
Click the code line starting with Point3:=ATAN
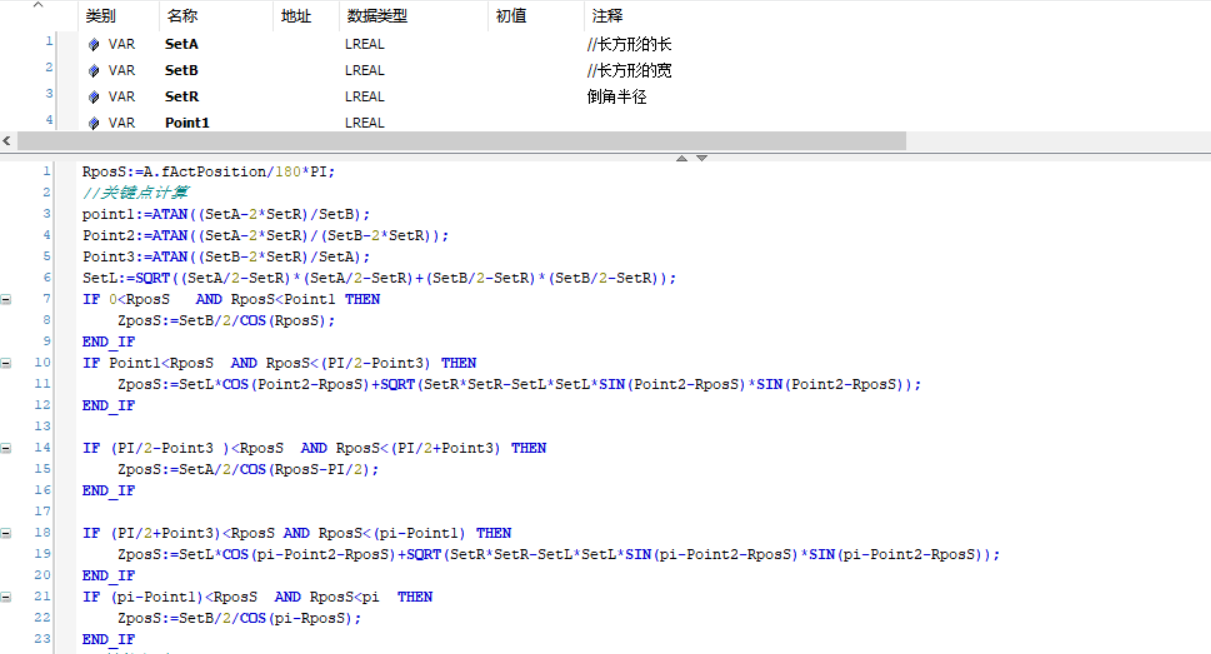coord(226,256)
